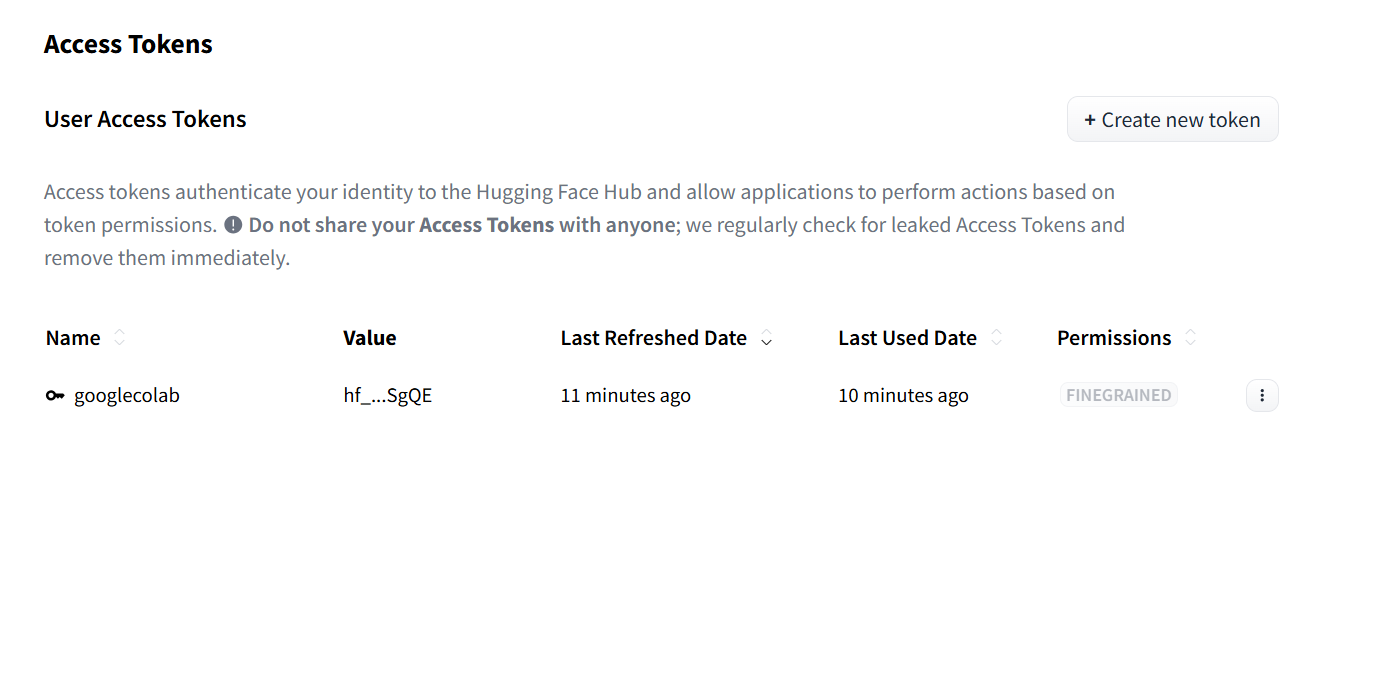The image size is (1376, 697).
Task: Click the User Access Tokens heading
Action: point(146,119)
